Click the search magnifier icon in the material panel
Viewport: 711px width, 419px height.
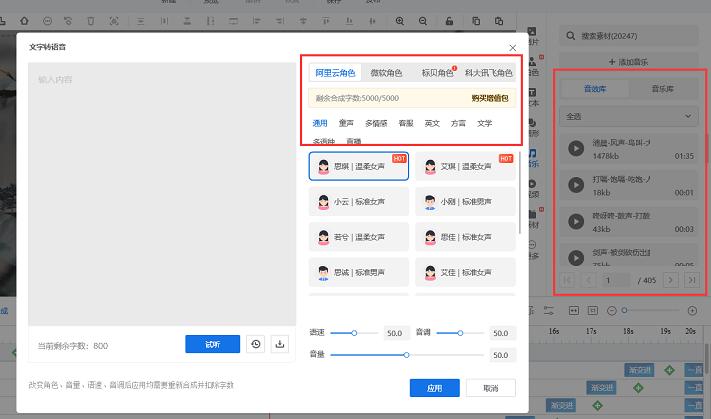pyautogui.click(x=570, y=36)
